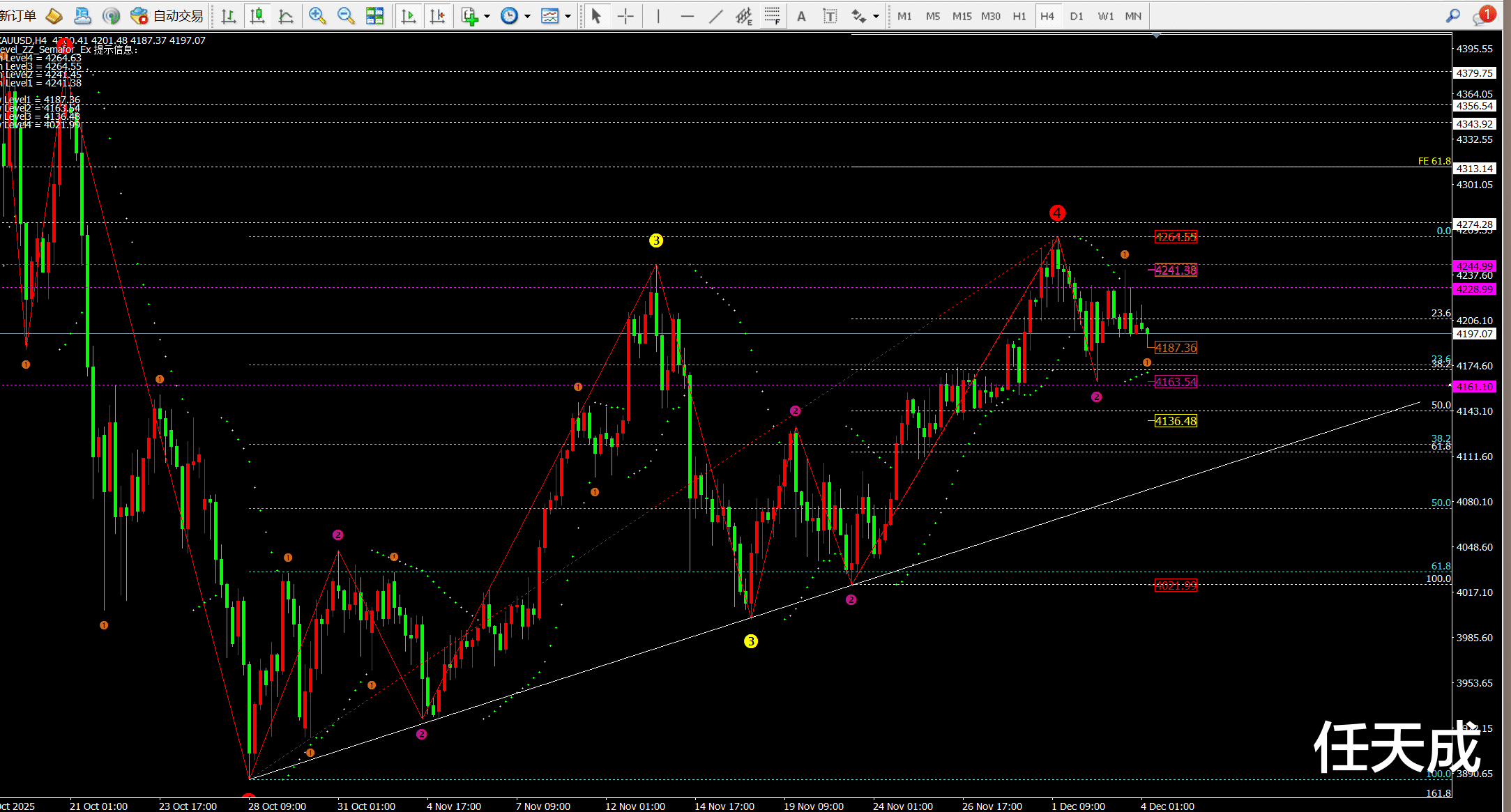Switch timeframe to D1

pos(1077,15)
